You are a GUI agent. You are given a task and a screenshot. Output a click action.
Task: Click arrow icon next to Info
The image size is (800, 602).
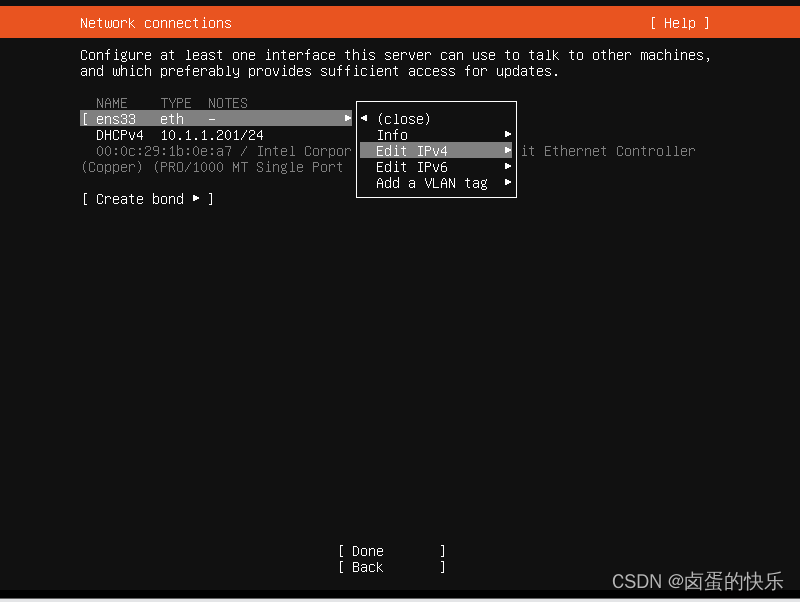coord(508,134)
